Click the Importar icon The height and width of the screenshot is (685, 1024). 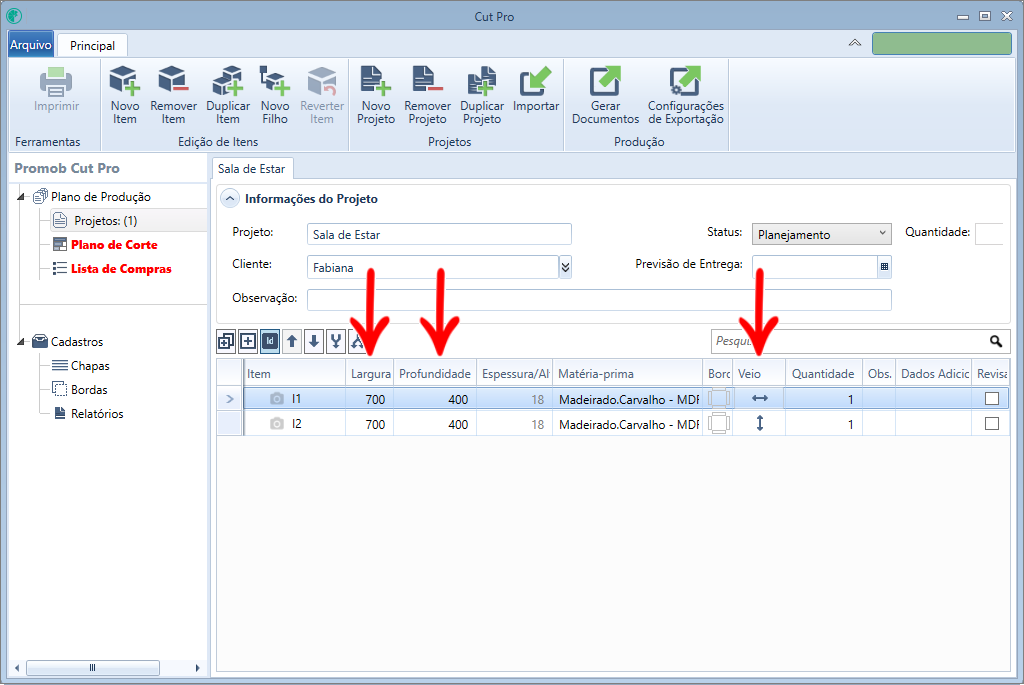click(x=536, y=81)
